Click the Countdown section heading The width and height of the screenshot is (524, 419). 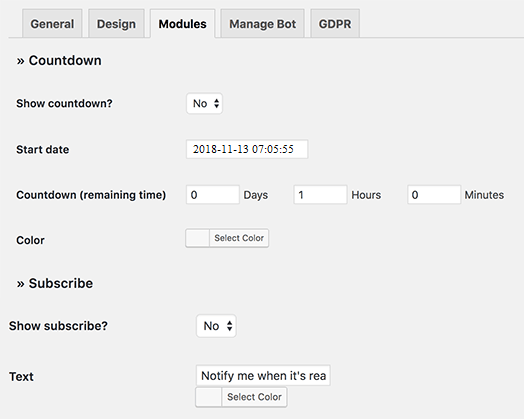(x=59, y=60)
